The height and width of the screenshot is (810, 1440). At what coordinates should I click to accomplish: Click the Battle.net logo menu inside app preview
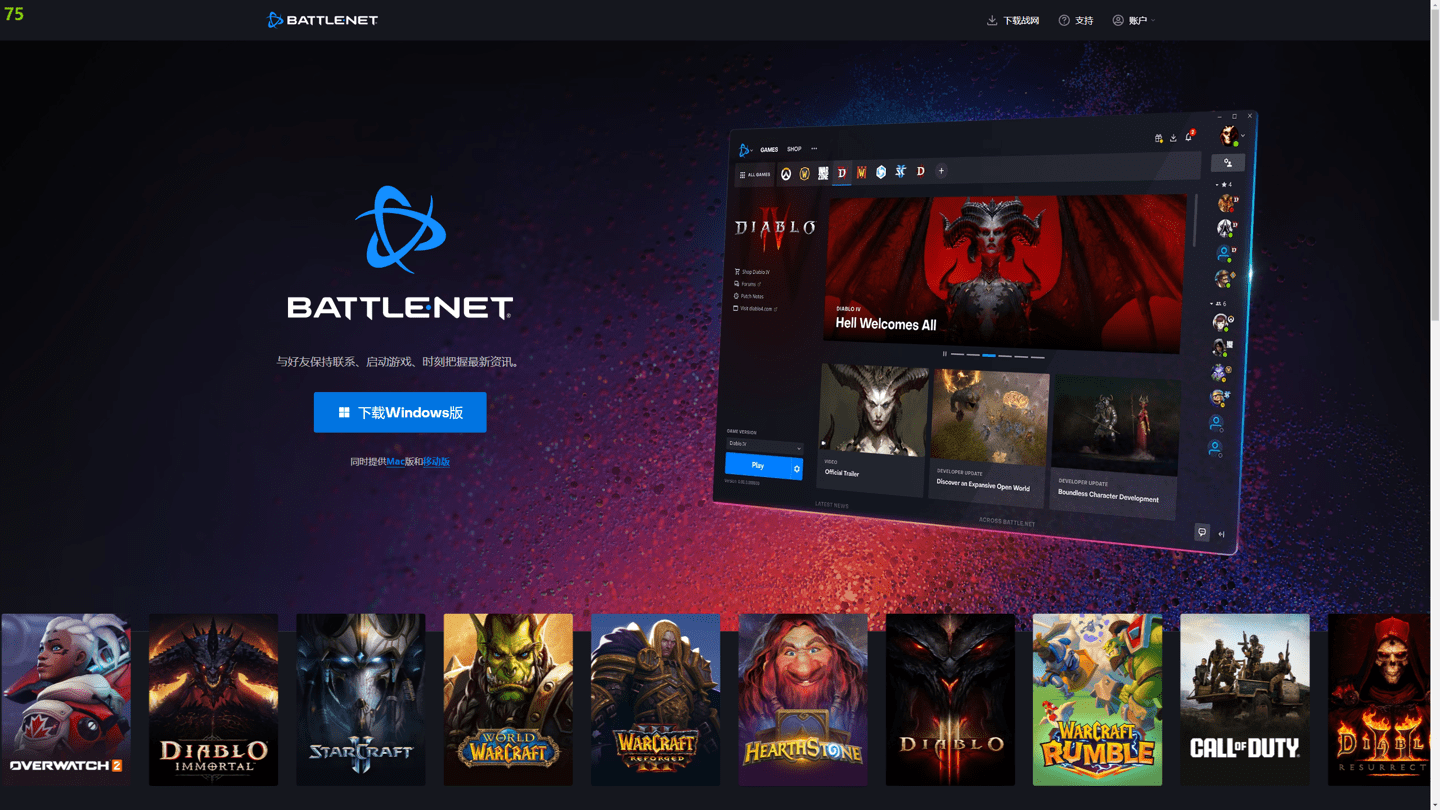pos(745,150)
